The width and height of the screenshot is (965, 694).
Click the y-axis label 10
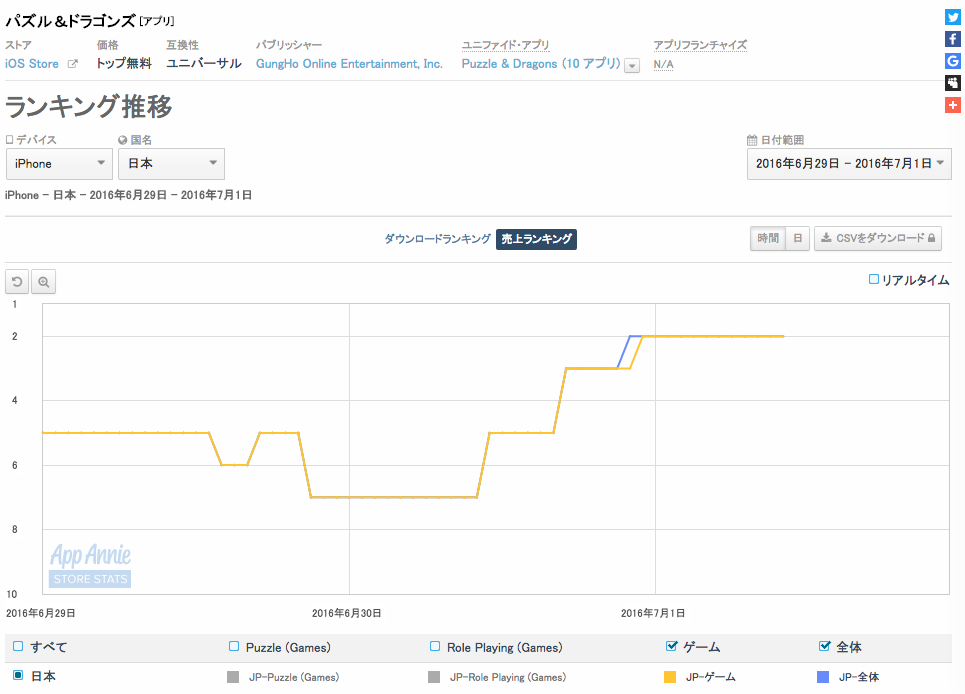pyautogui.click(x=12, y=594)
